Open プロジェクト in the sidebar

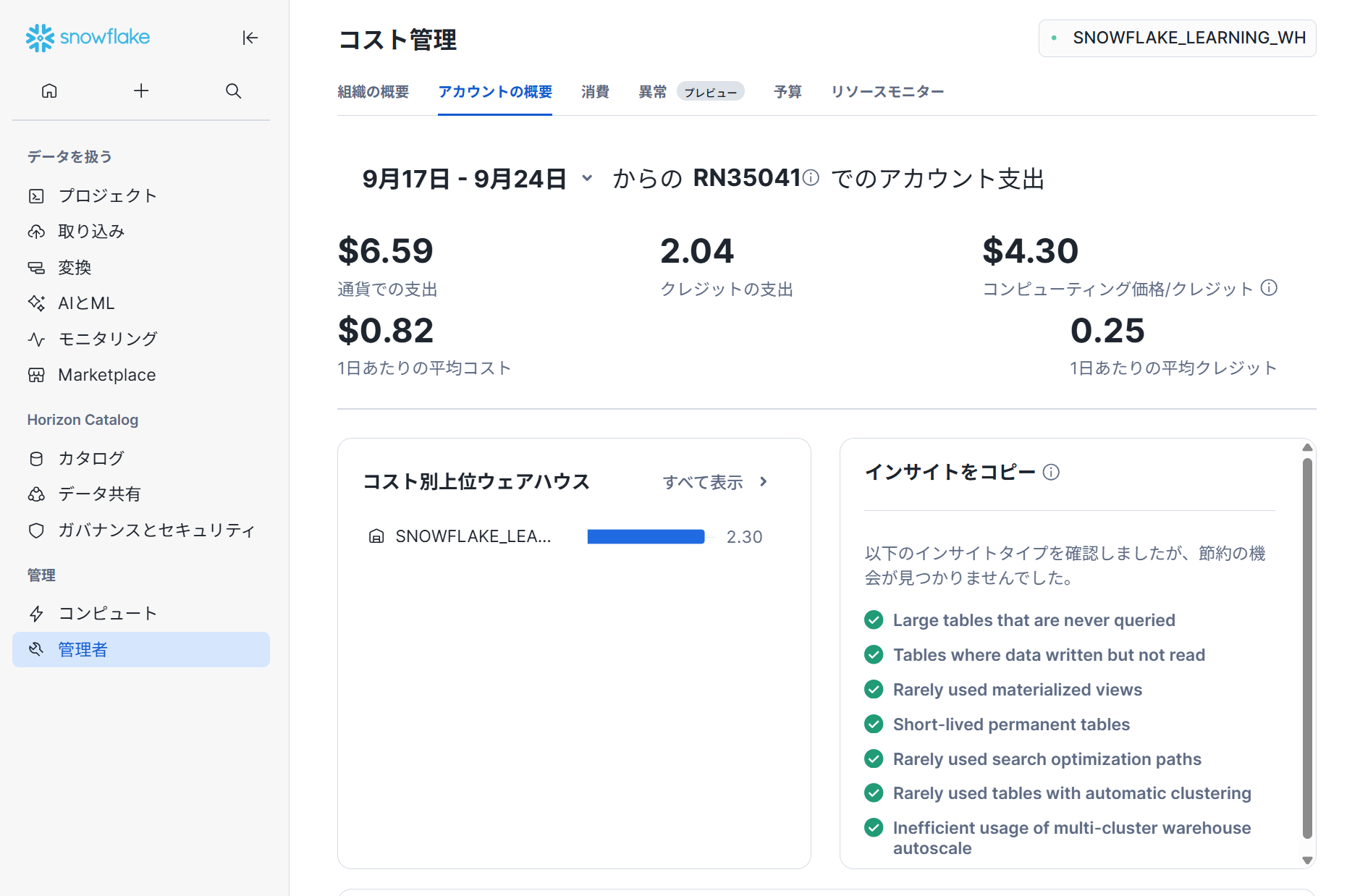click(141, 196)
